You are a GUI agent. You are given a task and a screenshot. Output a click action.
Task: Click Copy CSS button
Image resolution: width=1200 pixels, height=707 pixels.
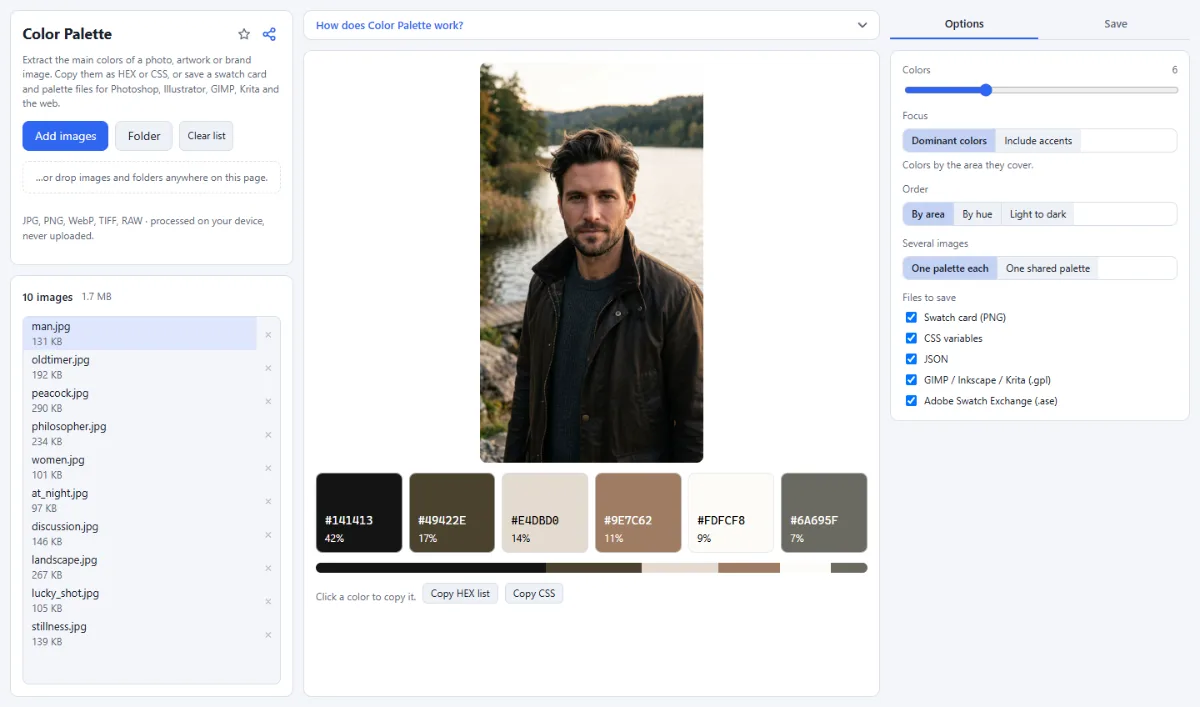click(x=534, y=593)
